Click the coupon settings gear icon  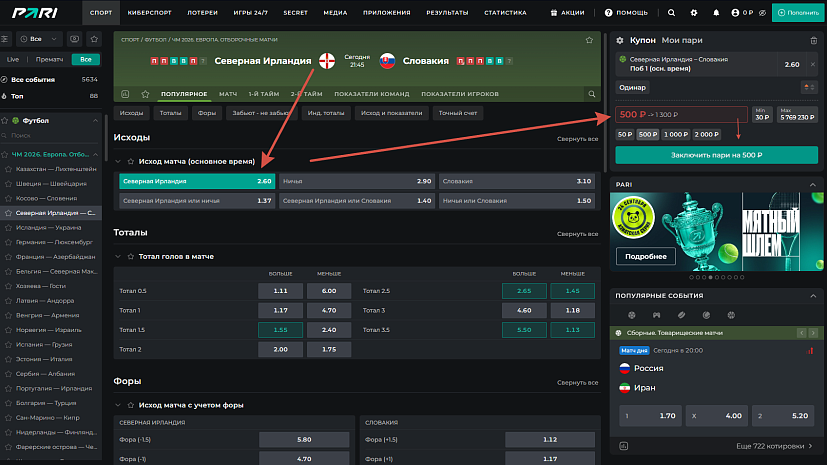click(620, 40)
